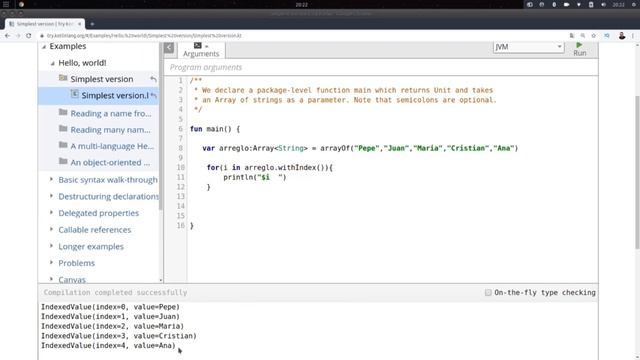Click the for loop line 10 in editor

pos(270,167)
